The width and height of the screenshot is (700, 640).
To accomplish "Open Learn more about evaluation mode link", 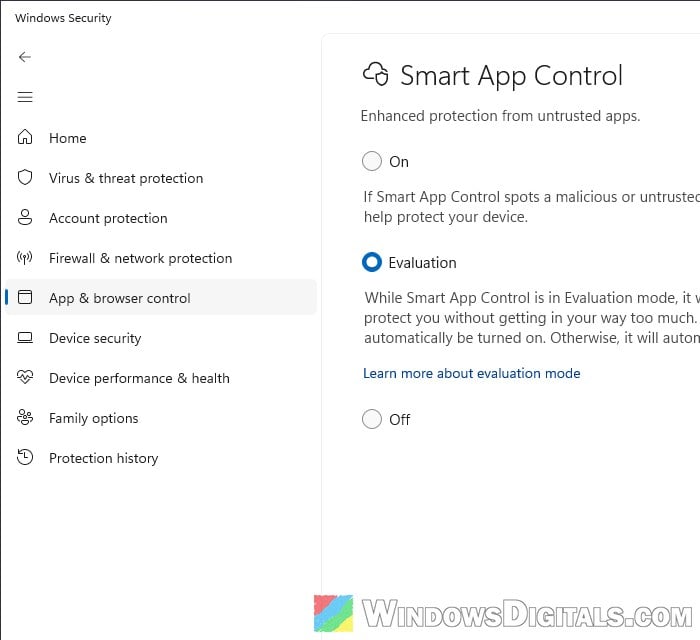I will tap(471, 373).
